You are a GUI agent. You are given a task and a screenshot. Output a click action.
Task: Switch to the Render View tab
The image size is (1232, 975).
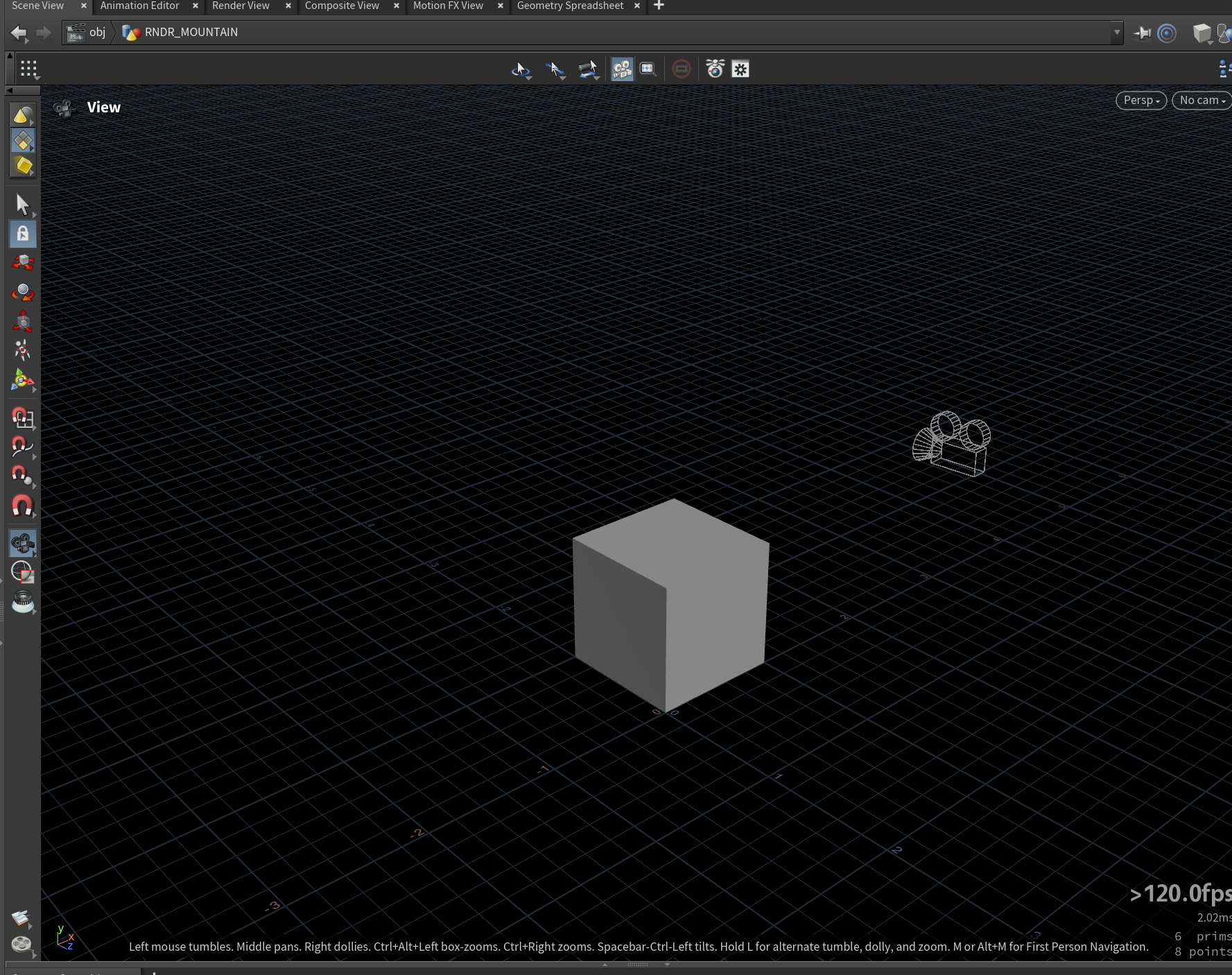point(241,6)
